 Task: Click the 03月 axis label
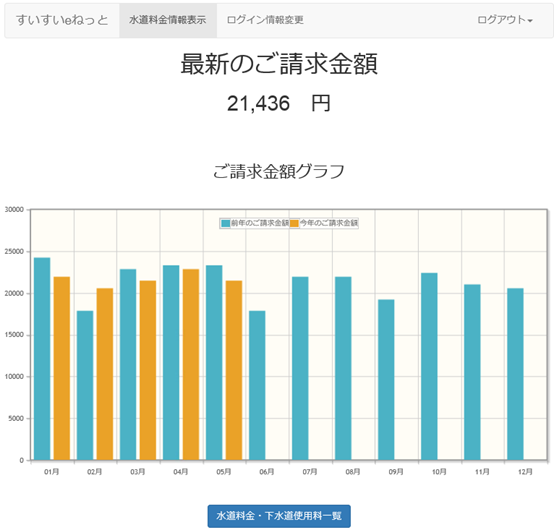pos(137,472)
